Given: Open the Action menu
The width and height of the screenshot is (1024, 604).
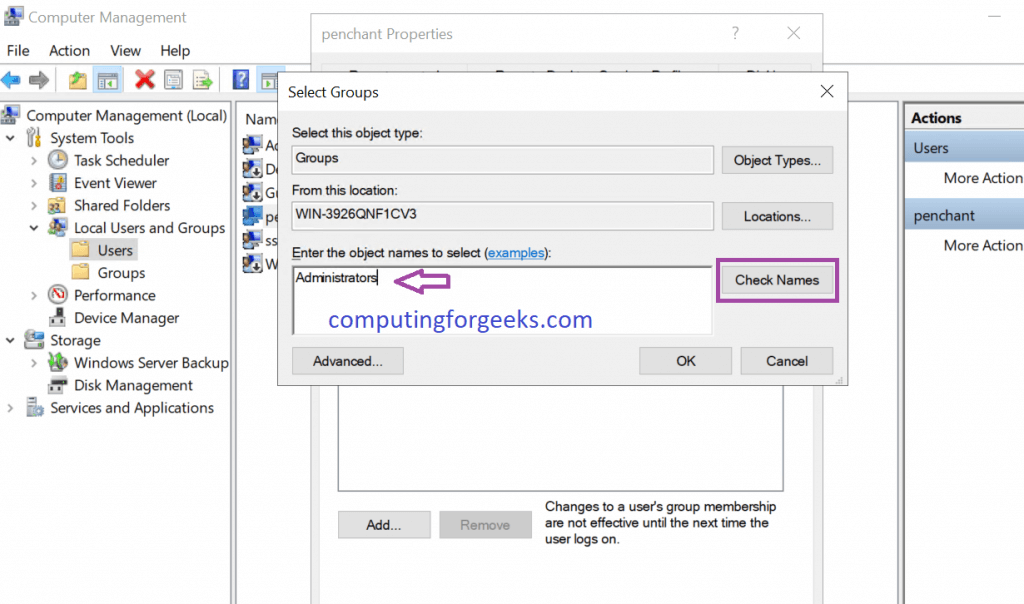Looking at the screenshot, I should point(69,50).
